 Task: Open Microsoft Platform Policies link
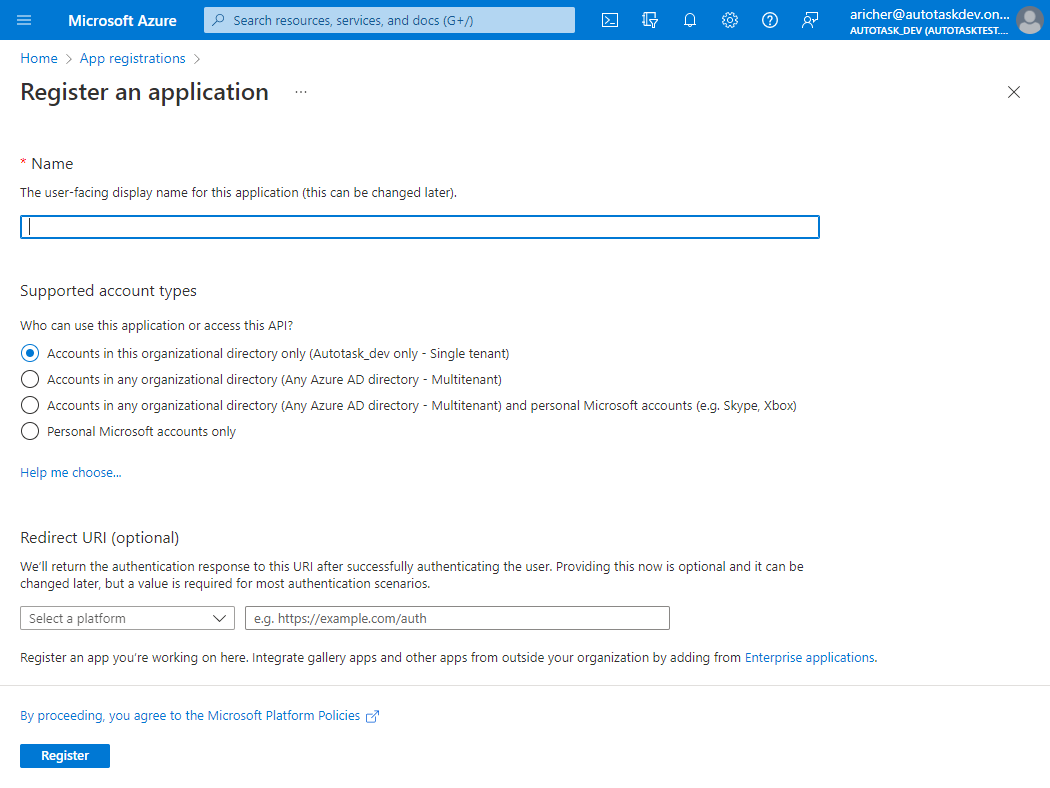[190, 716]
